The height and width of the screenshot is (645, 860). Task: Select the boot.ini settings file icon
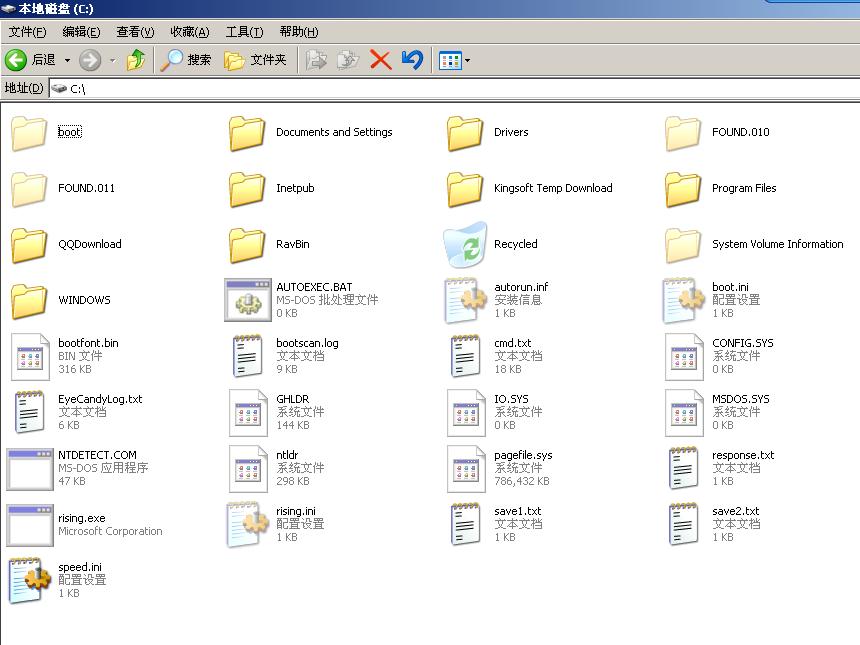(x=684, y=300)
